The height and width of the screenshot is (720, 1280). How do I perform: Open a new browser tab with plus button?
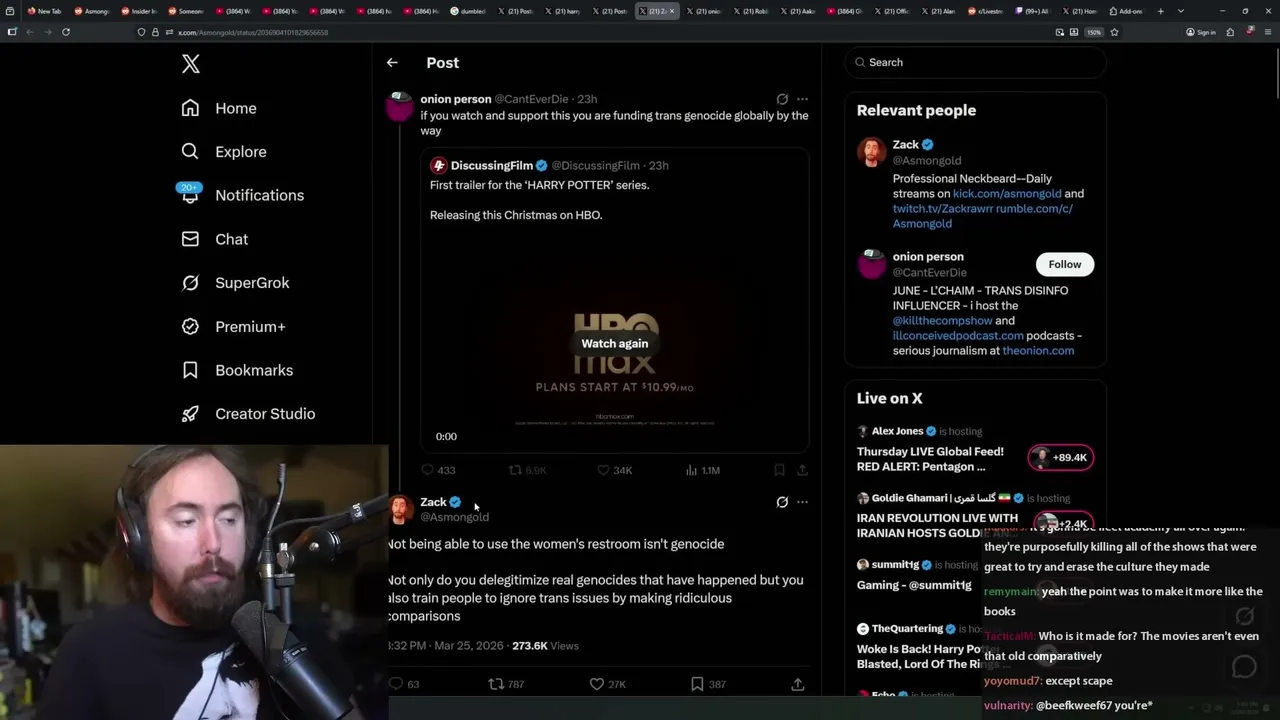click(x=1161, y=11)
